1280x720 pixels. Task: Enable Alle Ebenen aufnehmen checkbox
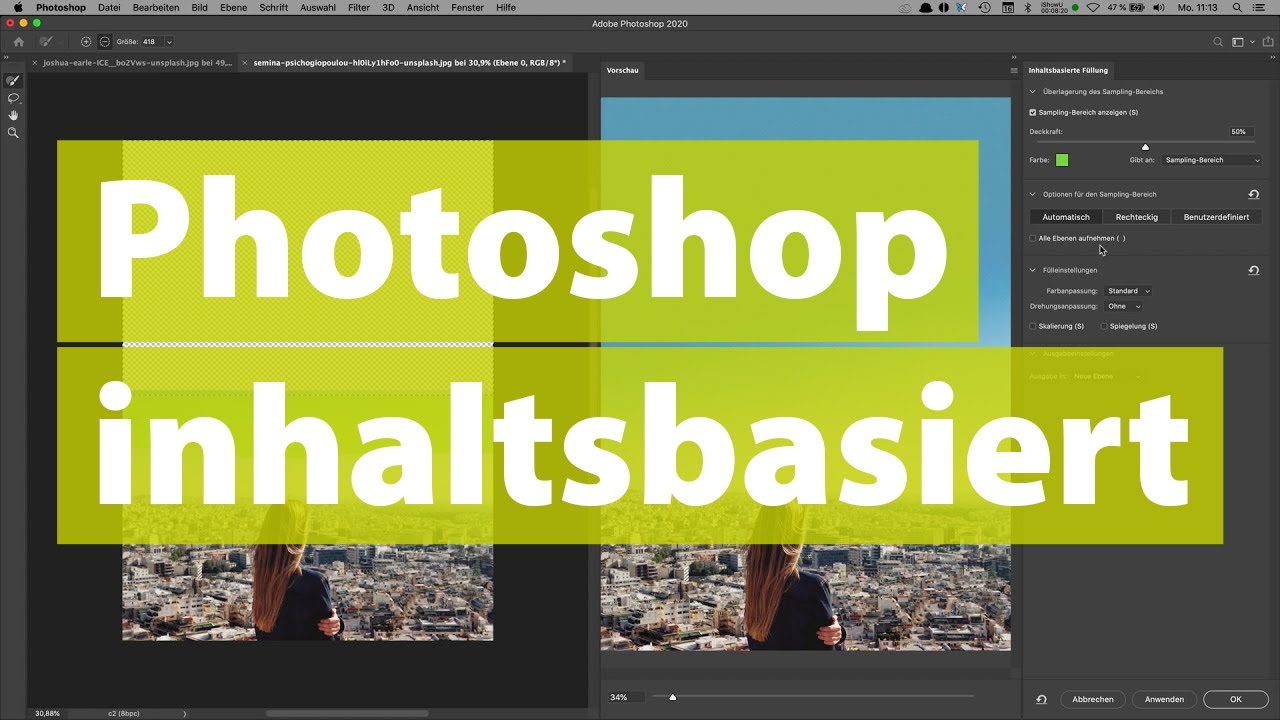pyautogui.click(x=1033, y=238)
